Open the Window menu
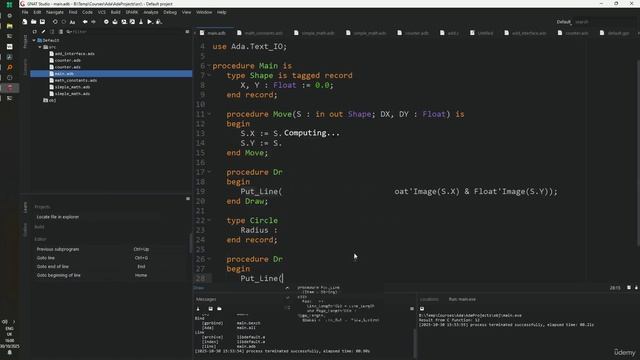This screenshot has width=640, height=360. [x=204, y=12]
